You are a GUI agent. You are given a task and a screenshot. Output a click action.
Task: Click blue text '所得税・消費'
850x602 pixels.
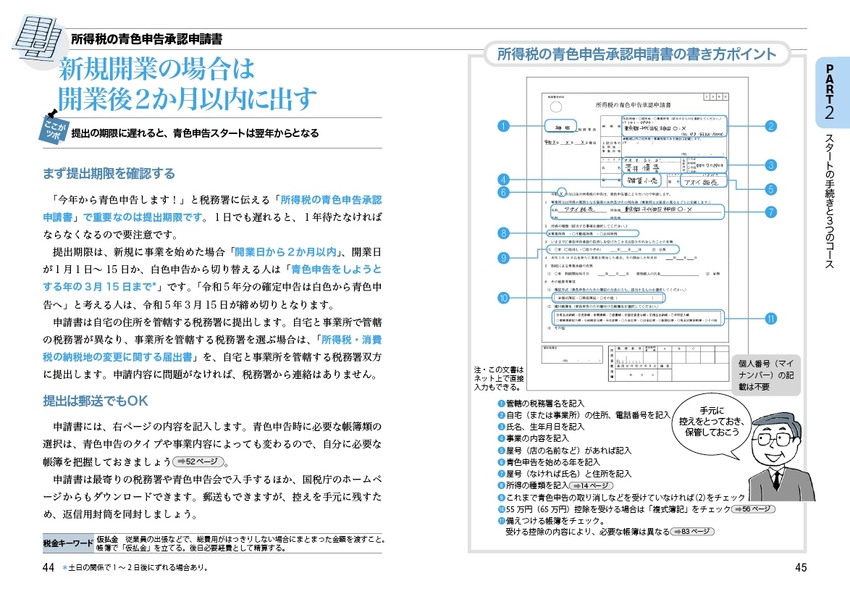coord(352,340)
